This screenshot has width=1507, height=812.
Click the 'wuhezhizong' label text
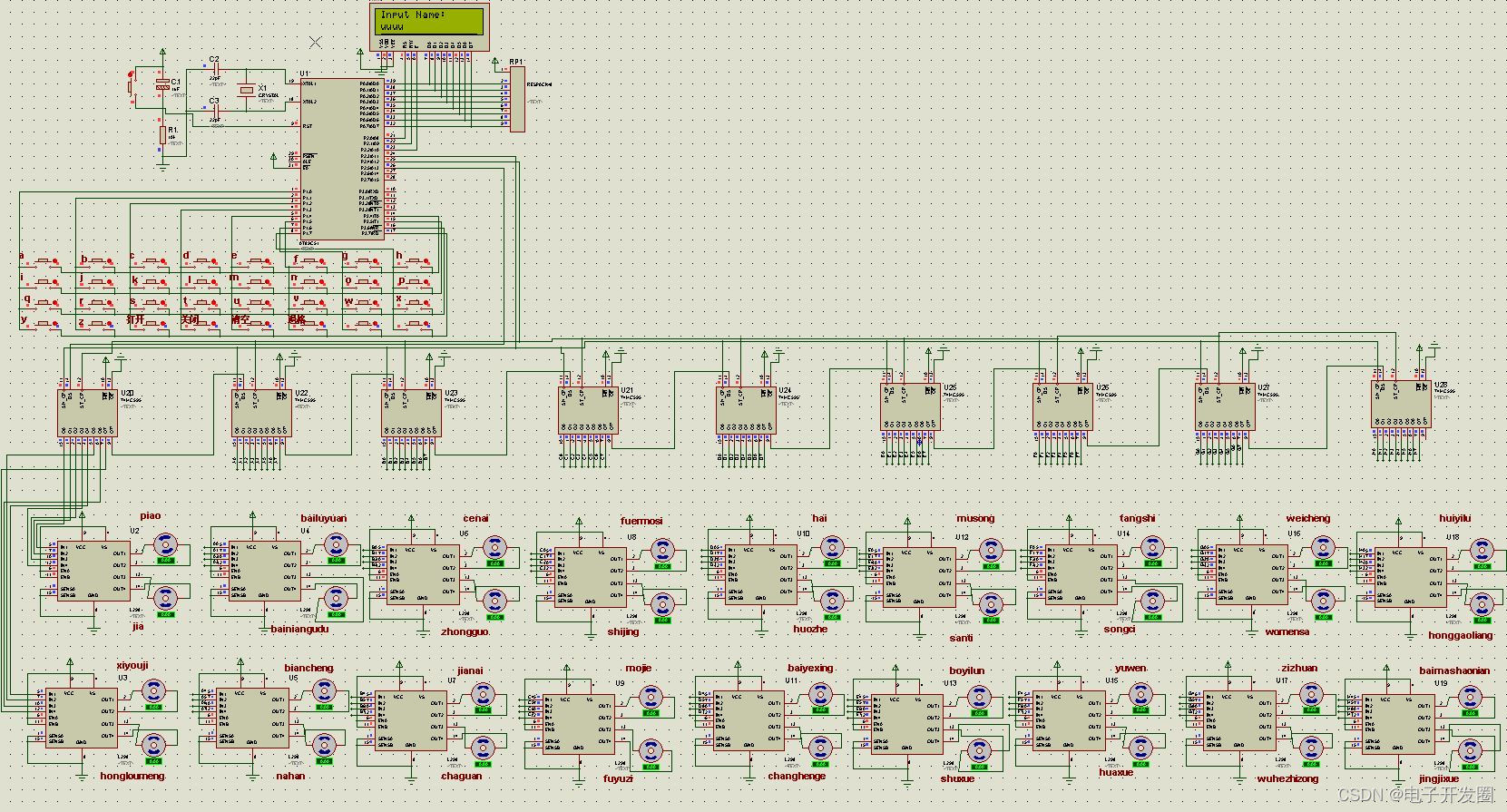[1287, 778]
